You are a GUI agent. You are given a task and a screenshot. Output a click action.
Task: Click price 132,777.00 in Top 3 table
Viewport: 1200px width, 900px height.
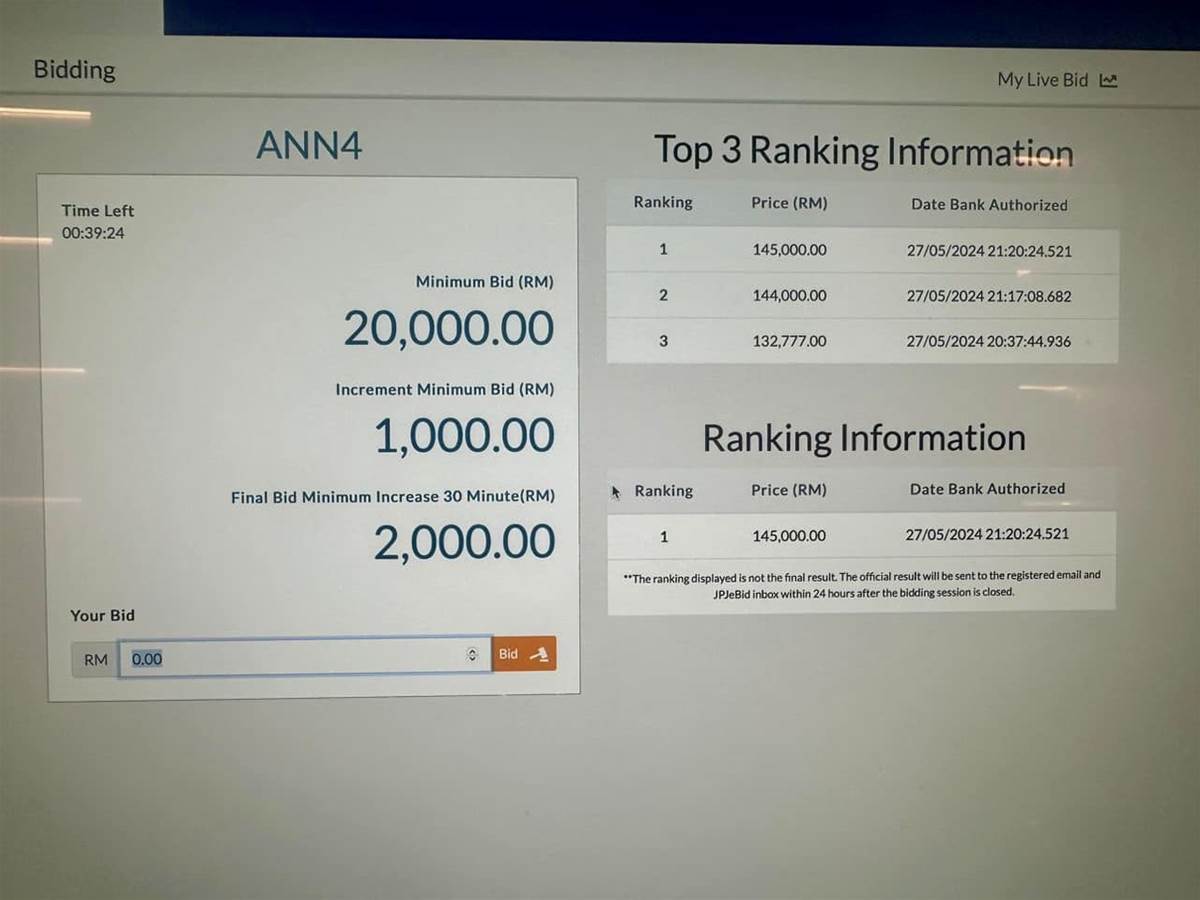(x=790, y=341)
